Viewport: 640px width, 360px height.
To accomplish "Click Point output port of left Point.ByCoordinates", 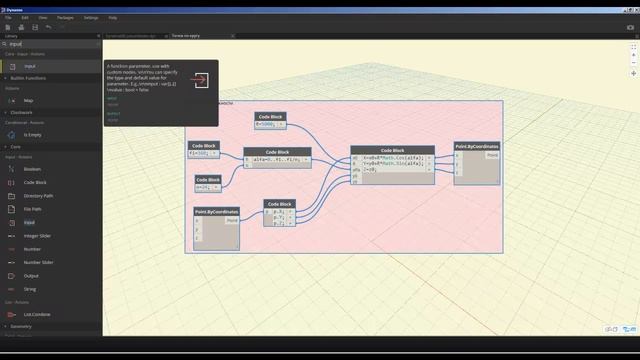I will coord(232,220).
